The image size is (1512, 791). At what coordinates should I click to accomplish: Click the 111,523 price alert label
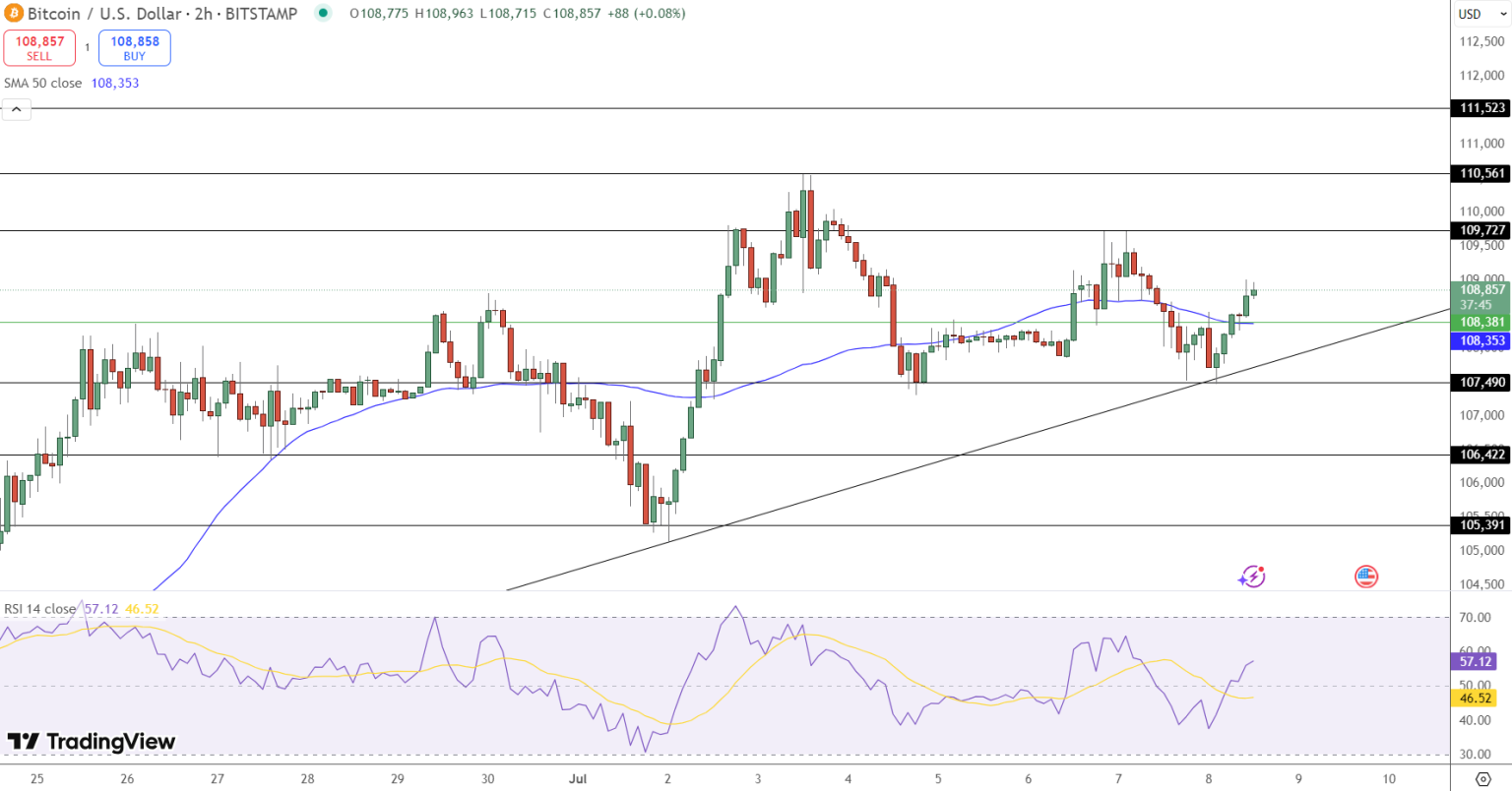(x=1480, y=109)
